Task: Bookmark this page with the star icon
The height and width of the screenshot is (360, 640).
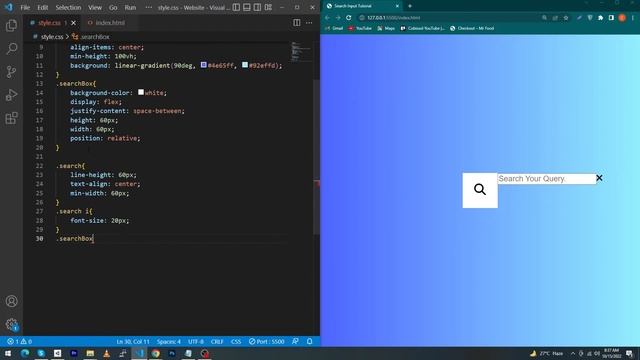Action: point(566,18)
